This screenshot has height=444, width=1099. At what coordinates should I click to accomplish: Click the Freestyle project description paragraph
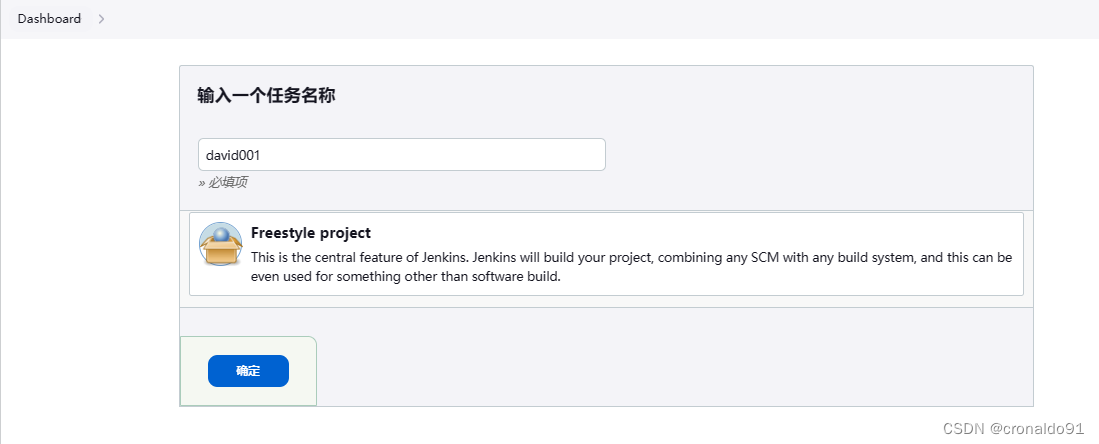[x=632, y=267]
